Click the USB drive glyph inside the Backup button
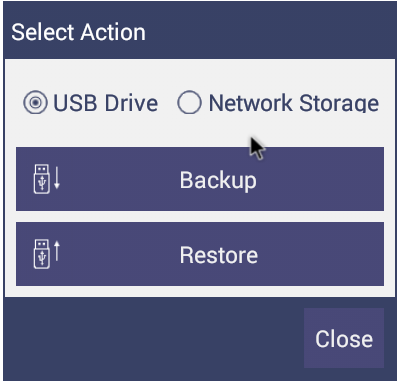Image resolution: width=400 pixels, height=384 pixels. click(42, 179)
